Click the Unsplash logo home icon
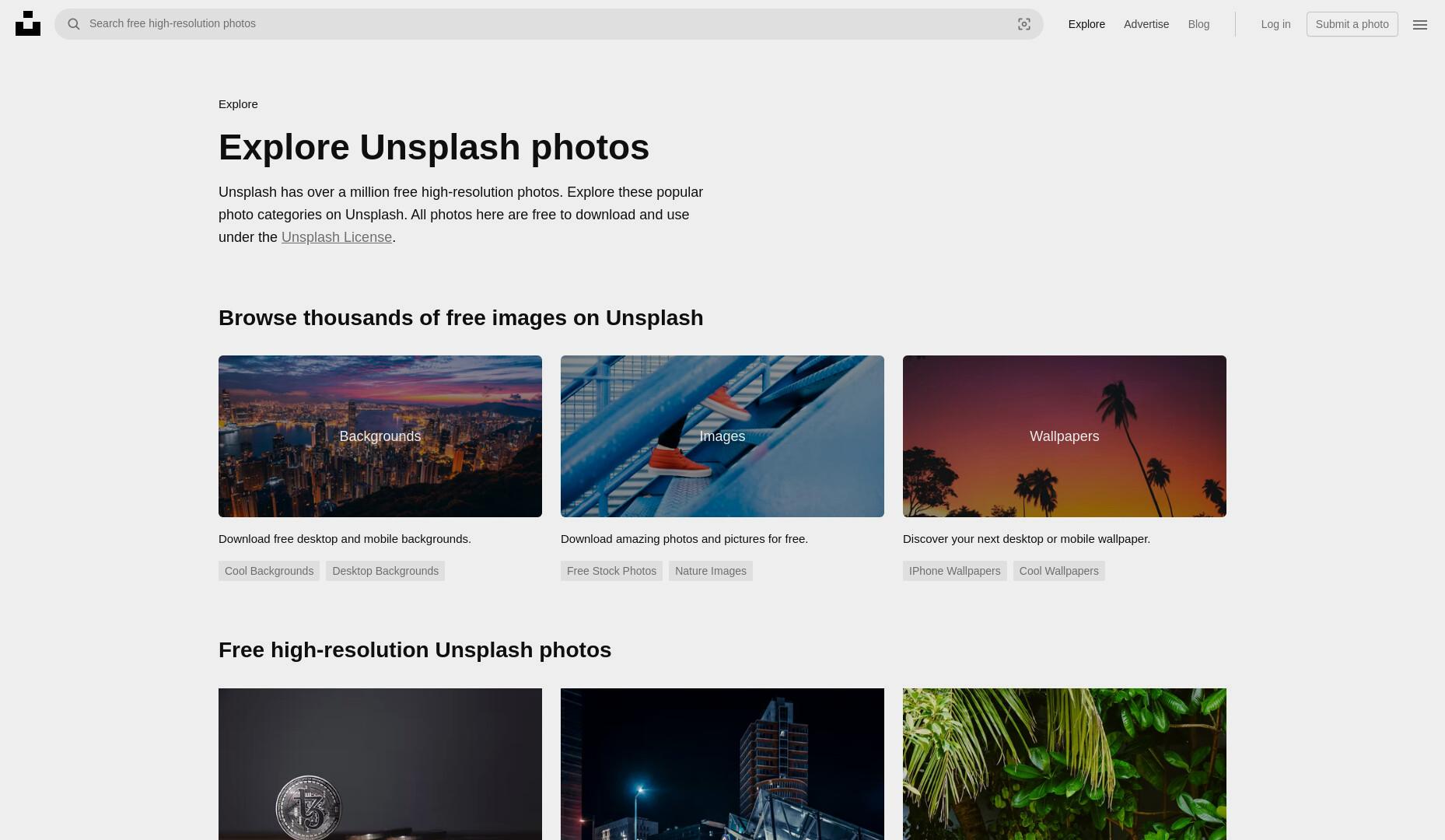The height and width of the screenshot is (840, 1445). [x=28, y=23]
